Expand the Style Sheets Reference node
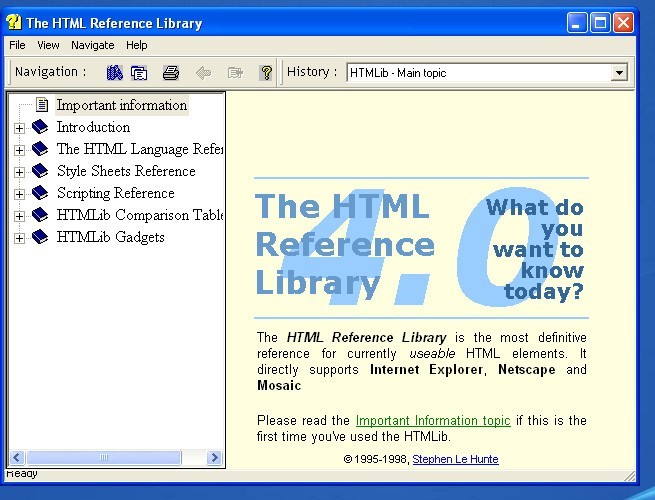 (19, 172)
